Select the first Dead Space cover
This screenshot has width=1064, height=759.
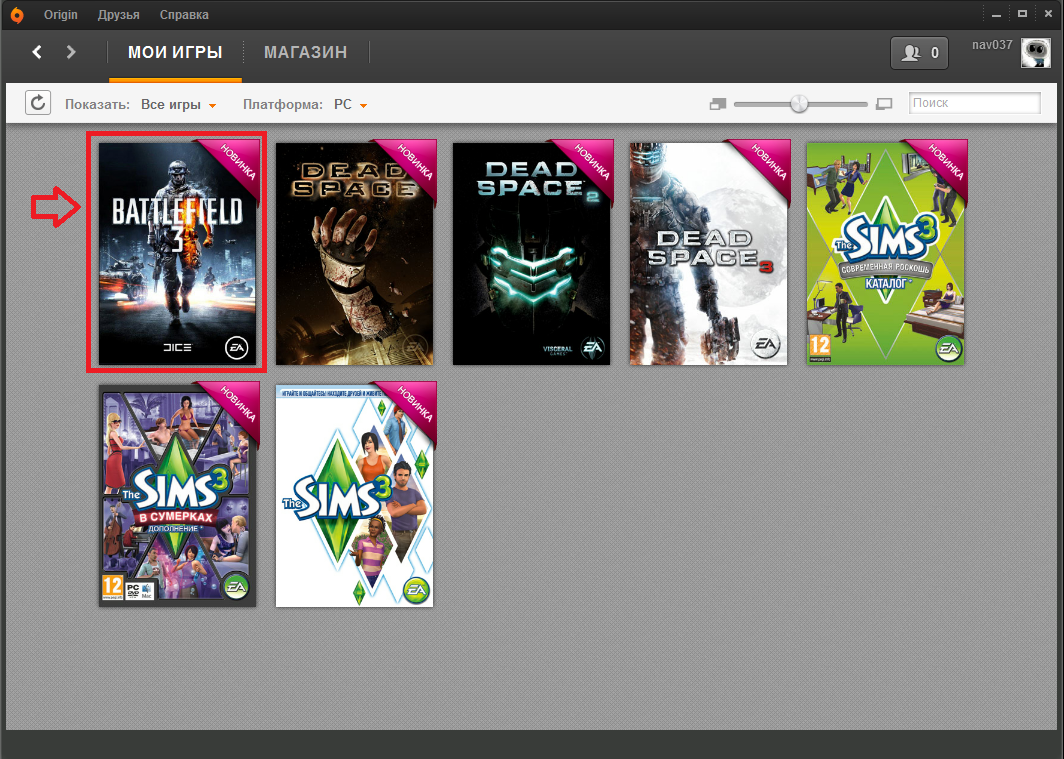coord(354,253)
